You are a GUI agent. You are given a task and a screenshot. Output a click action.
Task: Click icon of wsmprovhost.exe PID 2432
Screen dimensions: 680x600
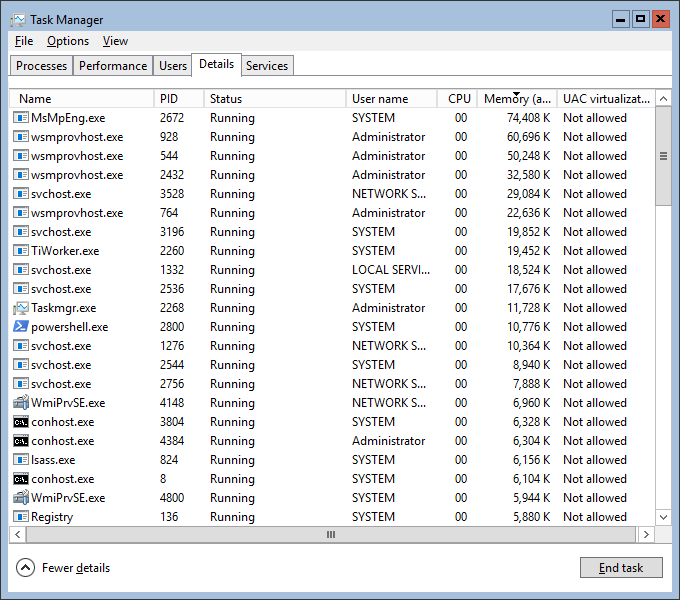[x=20, y=175]
